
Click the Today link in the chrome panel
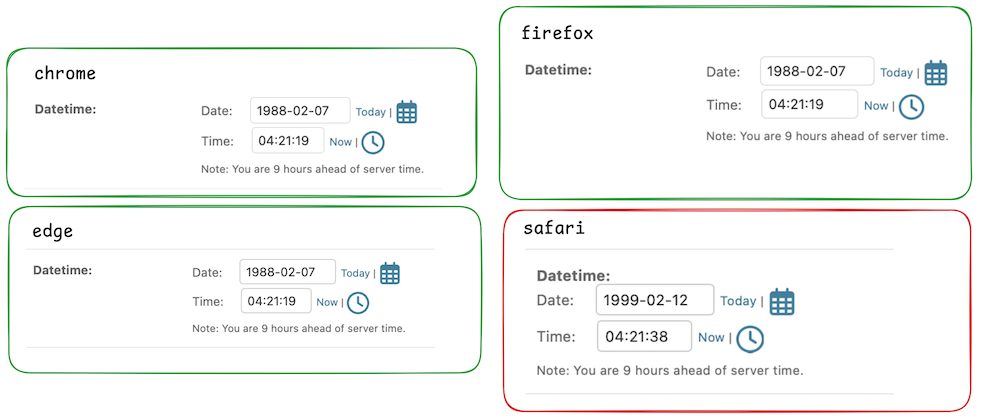(x=370, y=113)
